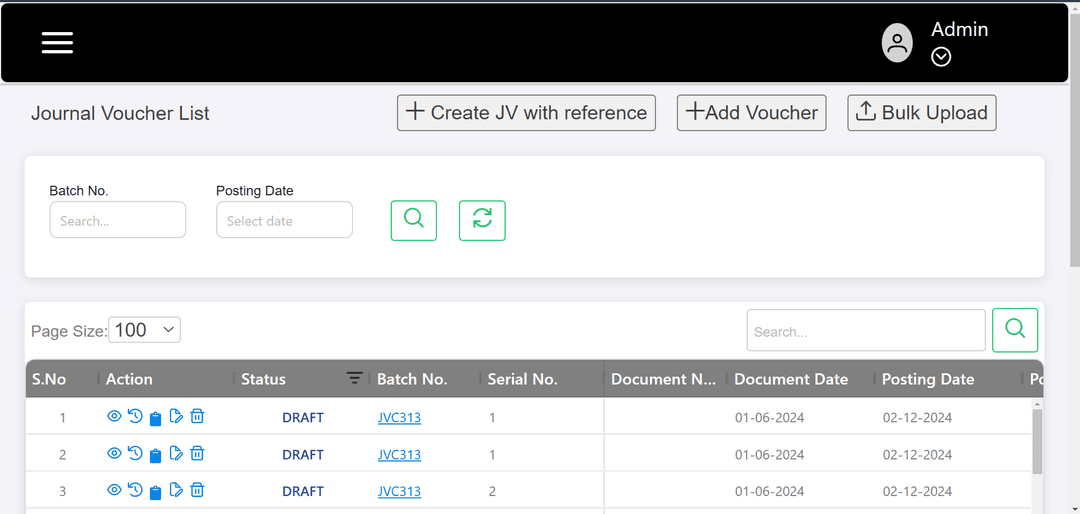Click Create JV with reference button

click(x=526, y=113)
